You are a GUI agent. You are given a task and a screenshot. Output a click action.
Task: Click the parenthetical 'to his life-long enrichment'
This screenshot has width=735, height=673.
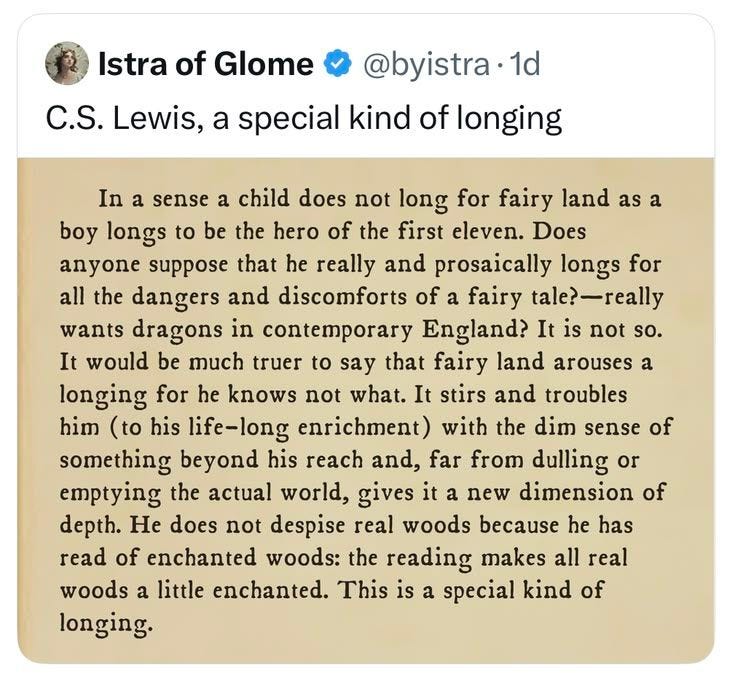pyautogui.click(x=270, y=428)
